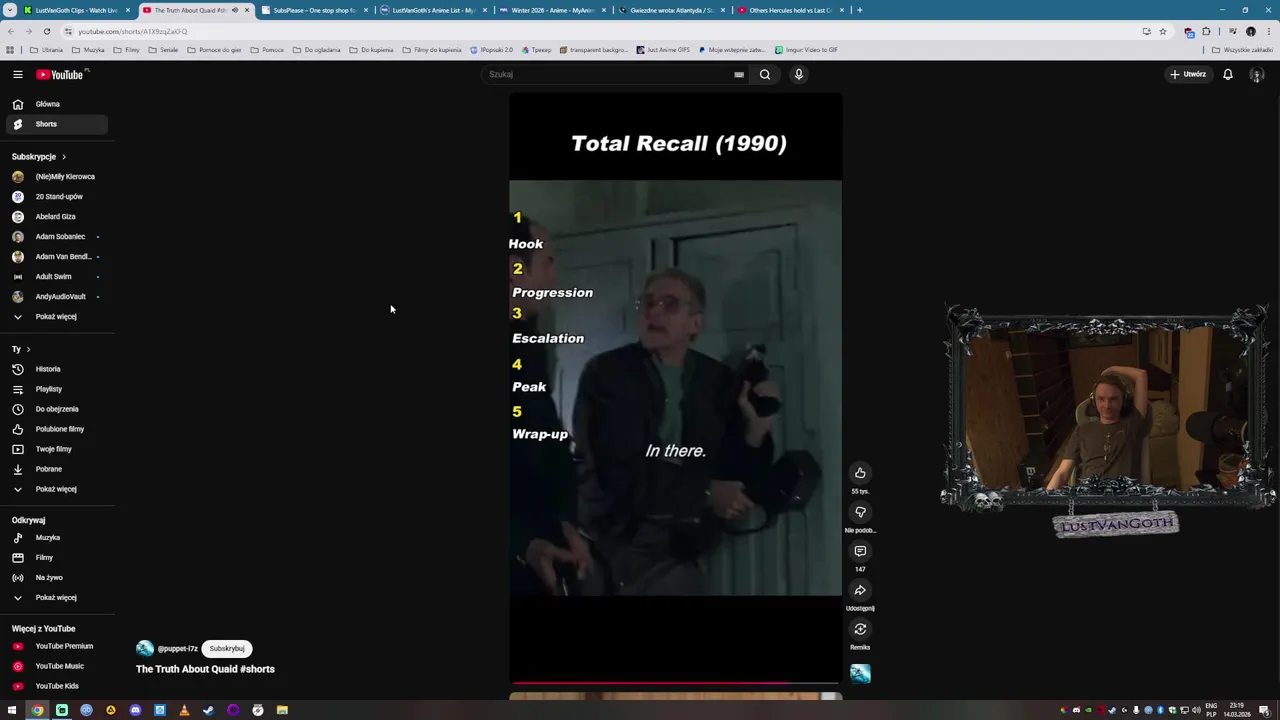Screen dimensions: 1280x720
Task: Open Polubione filmy
Action: [x=56, y=429]
